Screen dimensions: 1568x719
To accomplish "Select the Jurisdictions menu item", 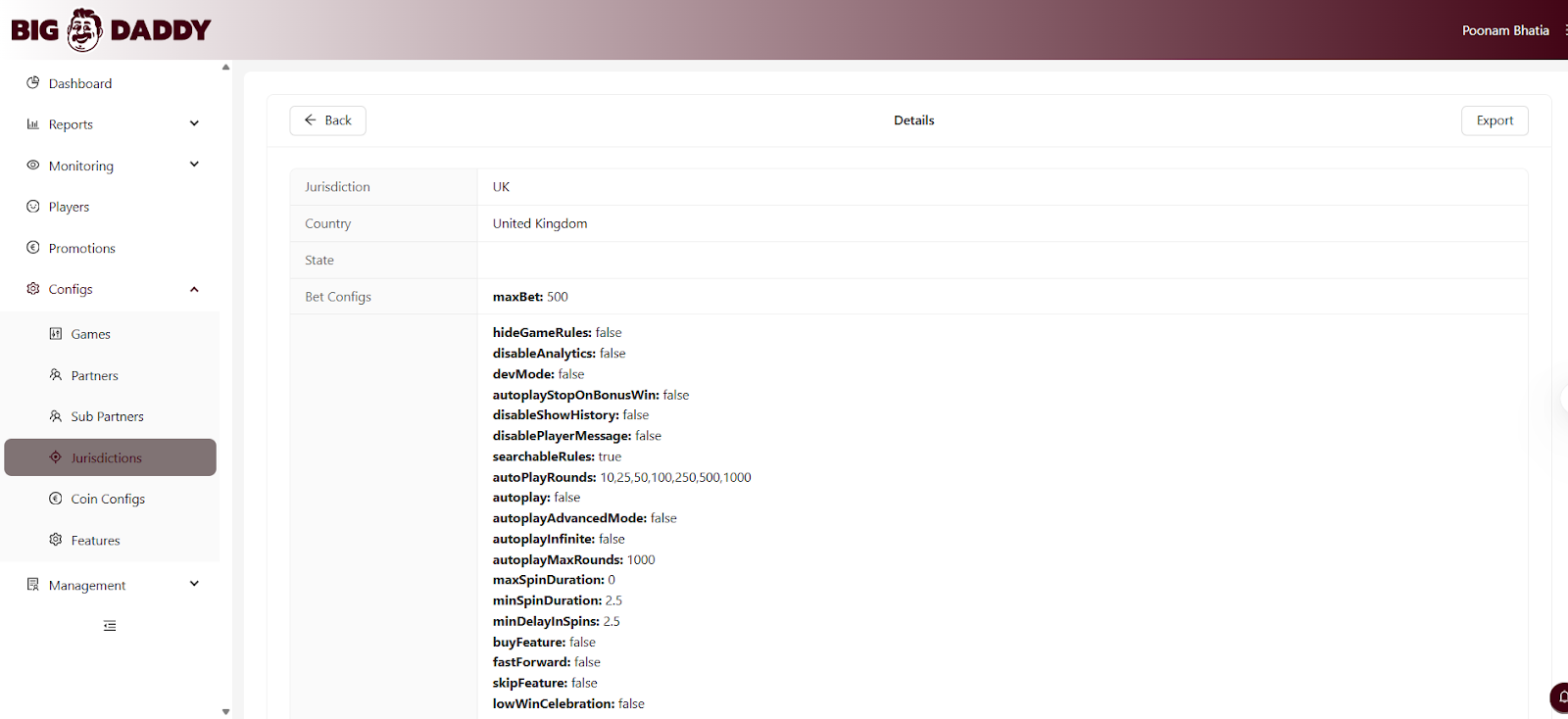I will (110, 457).
